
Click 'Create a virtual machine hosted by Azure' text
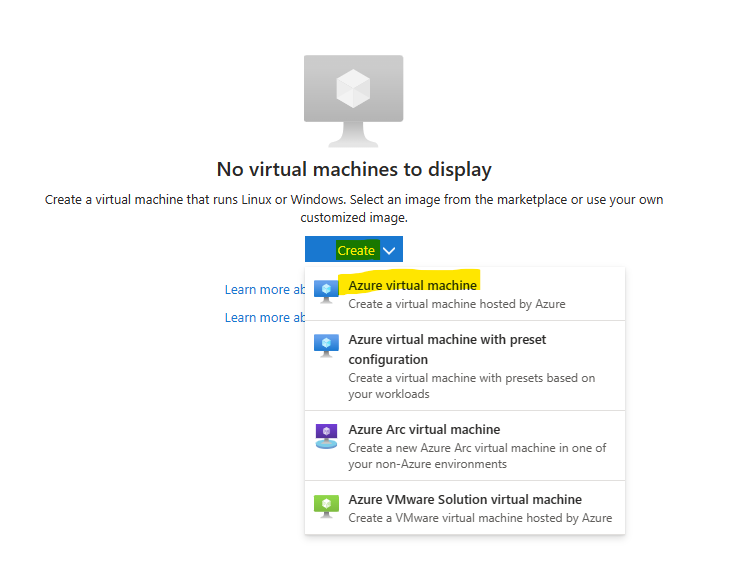click(457, 304)
